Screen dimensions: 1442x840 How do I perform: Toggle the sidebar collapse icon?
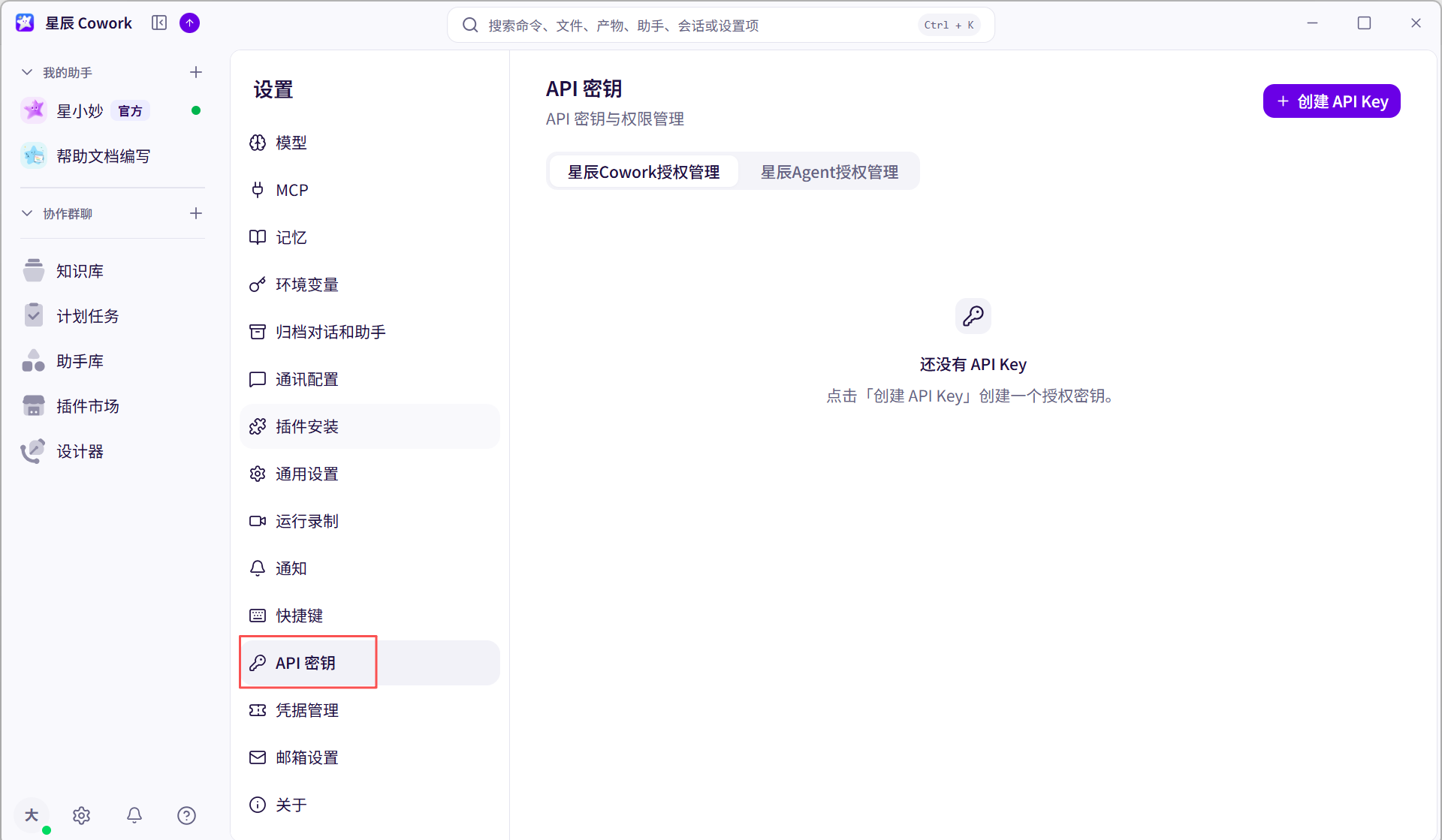[x=159, y=23]
